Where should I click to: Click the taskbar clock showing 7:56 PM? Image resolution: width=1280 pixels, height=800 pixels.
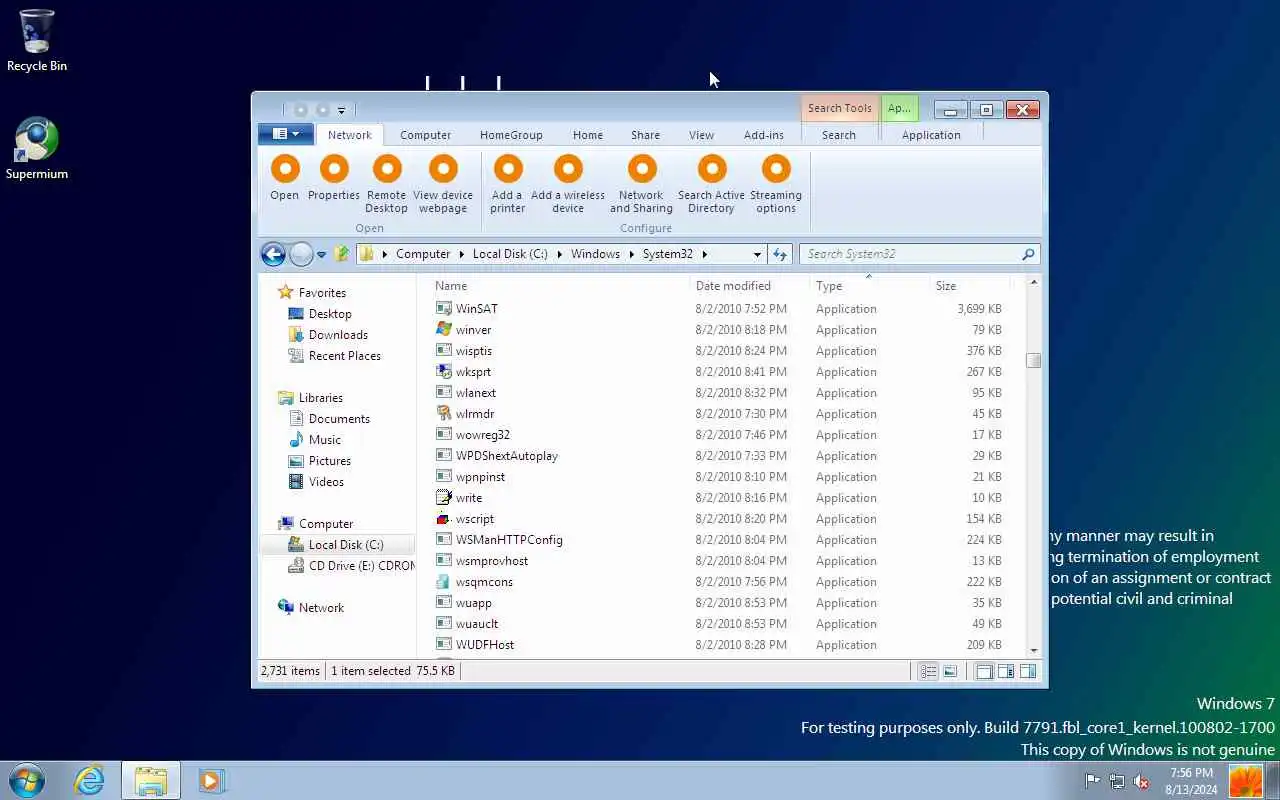pos(1190,781)
